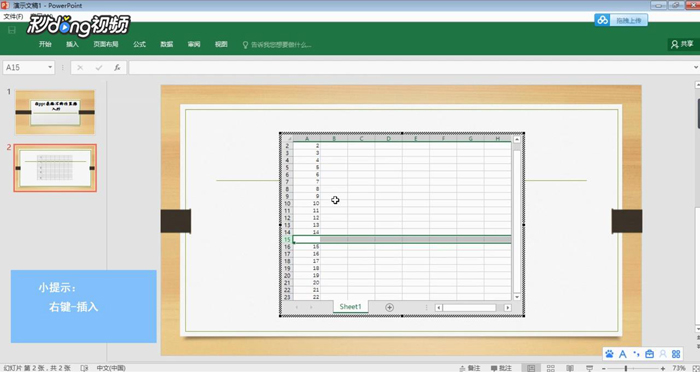Click the punctuation icon in floating toolbar
This screenshot has width=700, height=372.
pyautogui.click(x=636, y=354)
